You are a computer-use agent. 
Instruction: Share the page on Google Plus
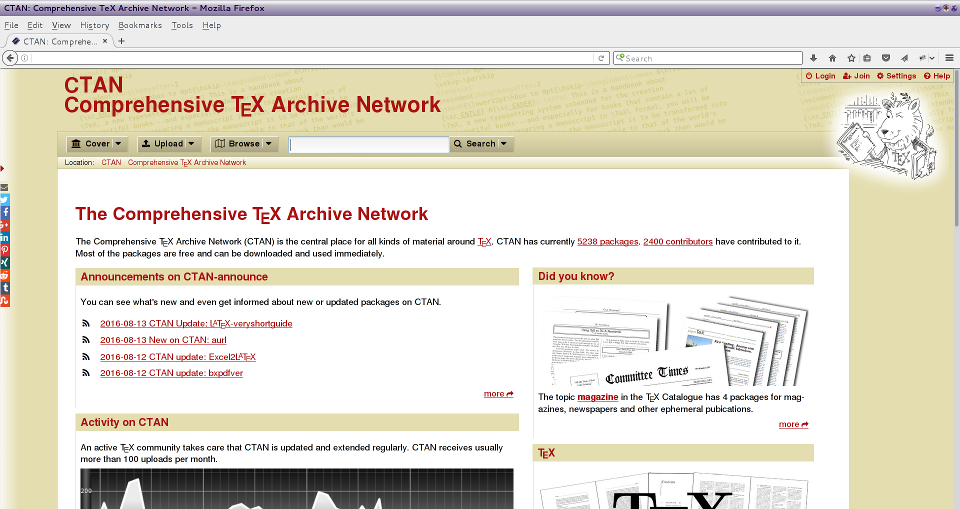[4, 225]
